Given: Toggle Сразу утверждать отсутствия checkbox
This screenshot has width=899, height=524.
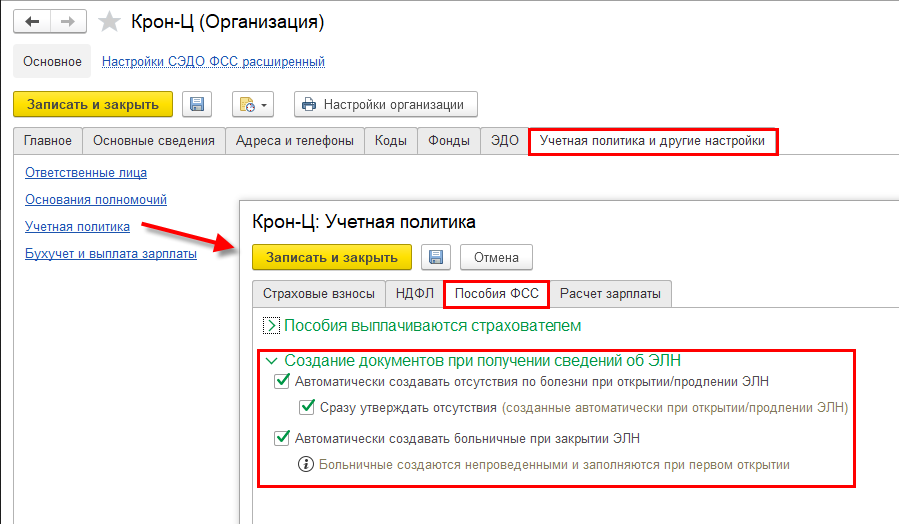Looking at the screenshot, I should click(x=307, y=407).
